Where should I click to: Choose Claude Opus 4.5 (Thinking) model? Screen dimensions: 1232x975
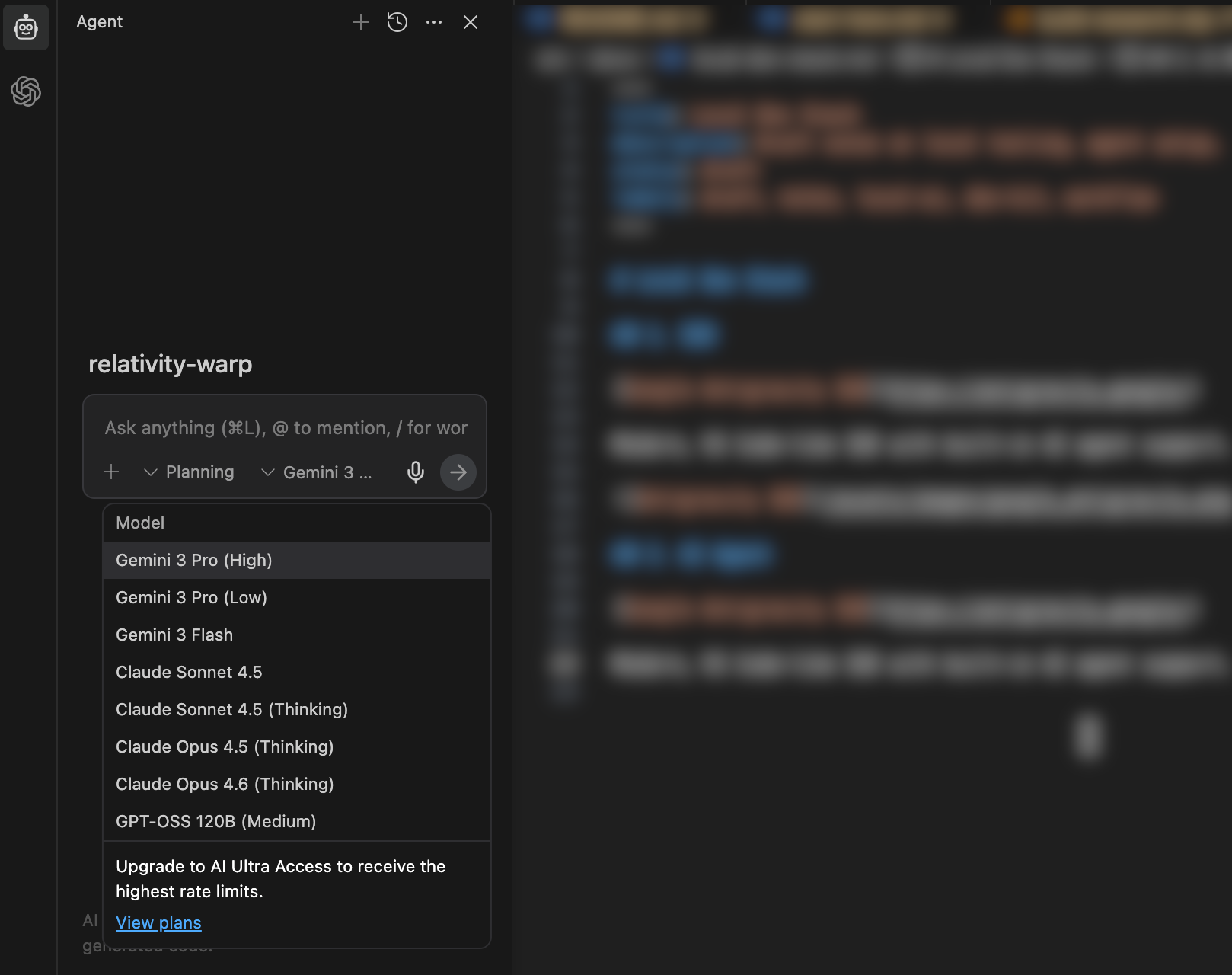(x=225, y=747)
